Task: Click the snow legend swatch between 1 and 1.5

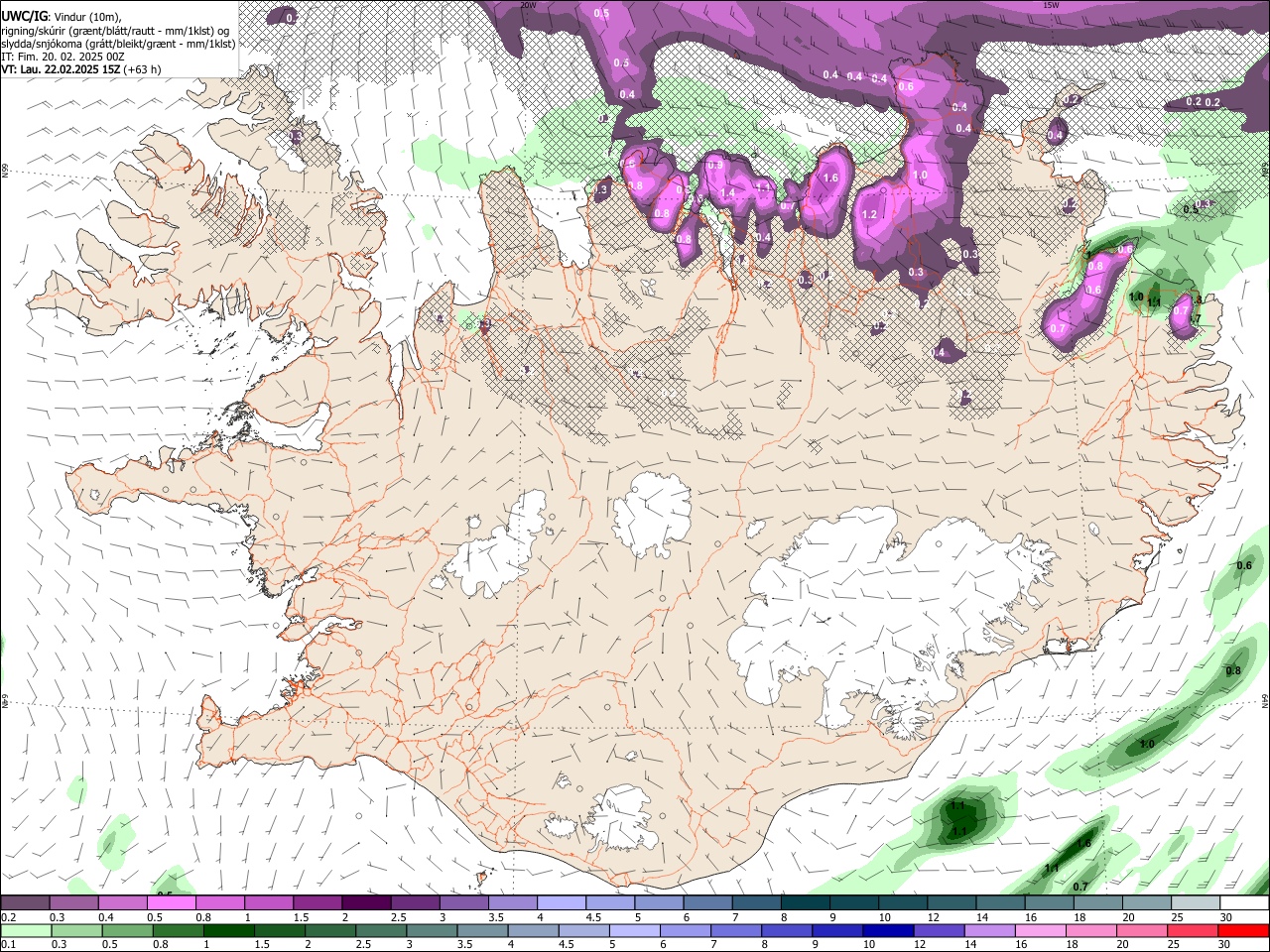Action: pyautogui.click(x=268, y=902)
